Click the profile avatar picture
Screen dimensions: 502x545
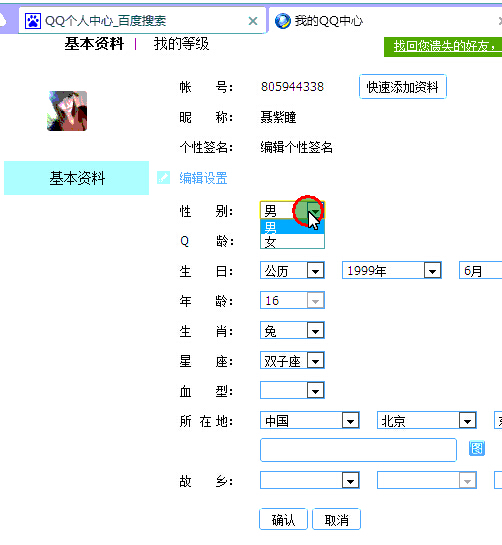click(x=67, y=111)
